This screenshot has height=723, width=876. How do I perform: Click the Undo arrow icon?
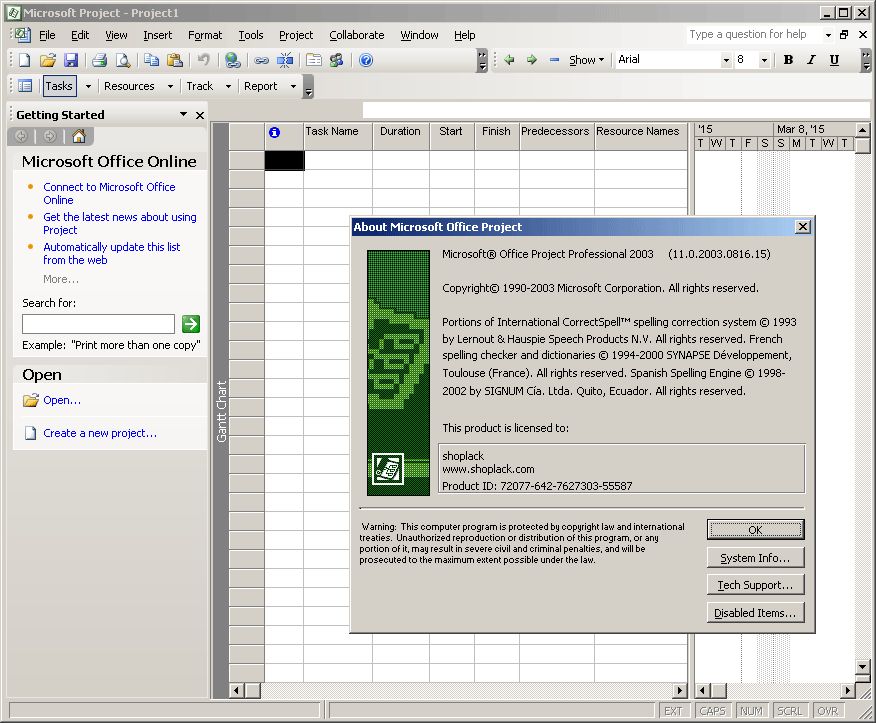(203, 60)
